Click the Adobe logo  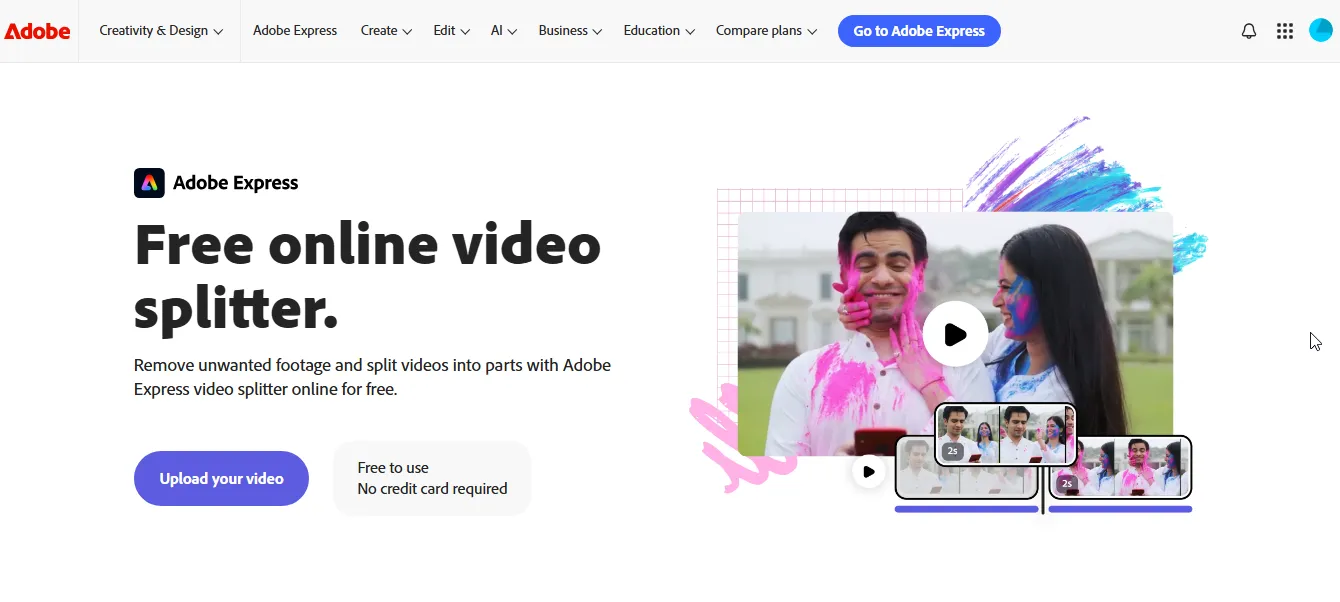[x=37, y=31]
